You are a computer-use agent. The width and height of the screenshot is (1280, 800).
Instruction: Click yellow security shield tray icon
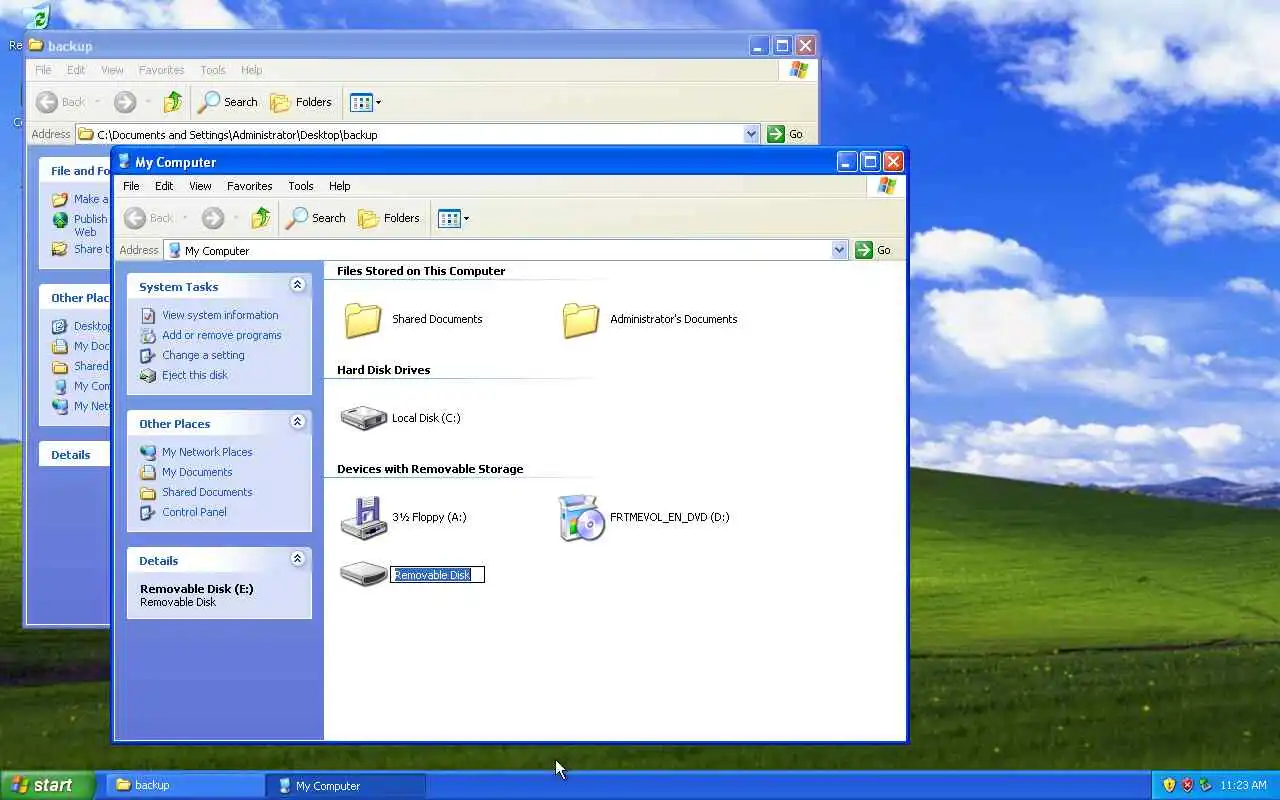tap(1169, 785)
